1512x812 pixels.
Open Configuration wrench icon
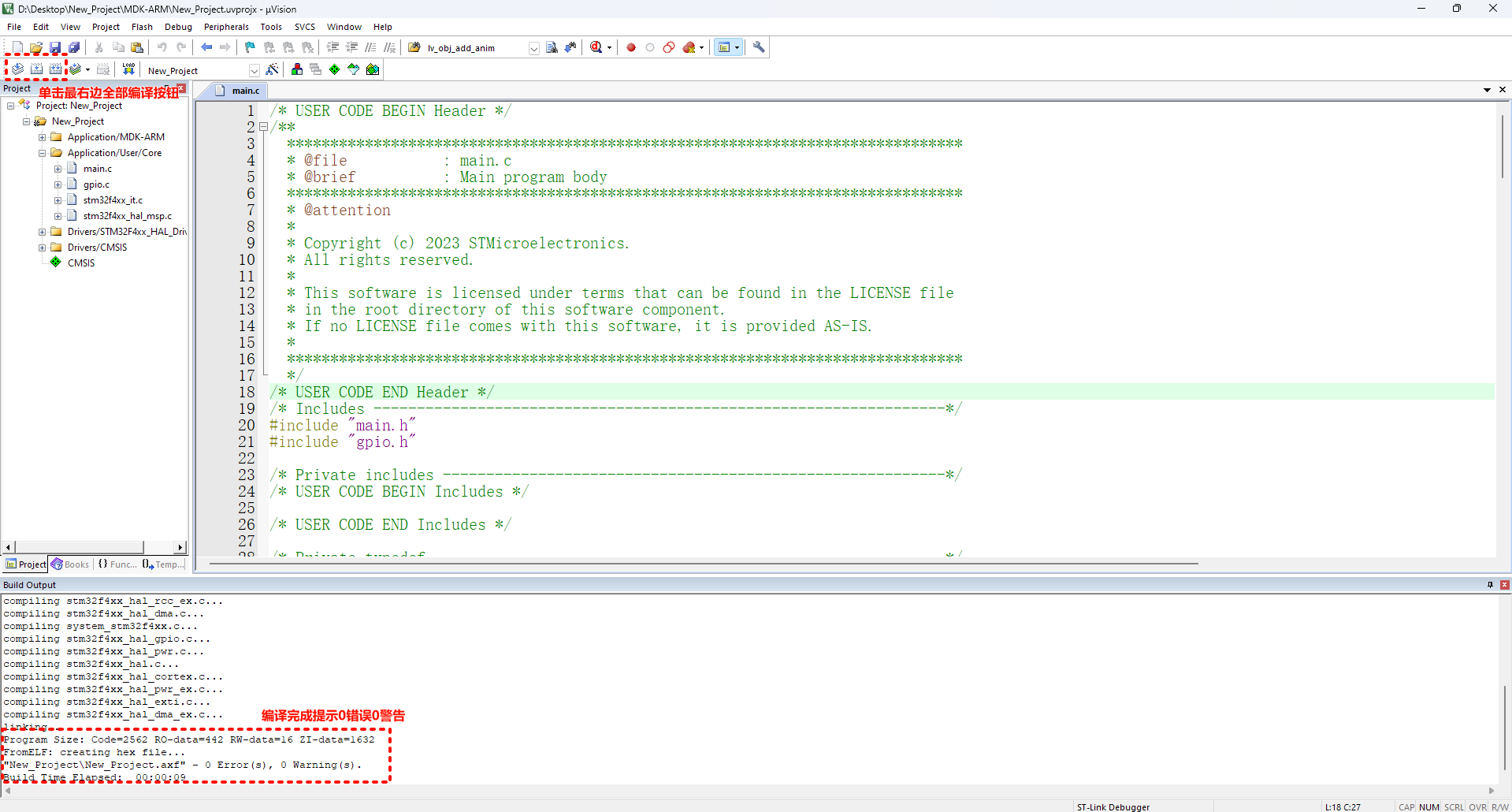click(x=759, y=47)
